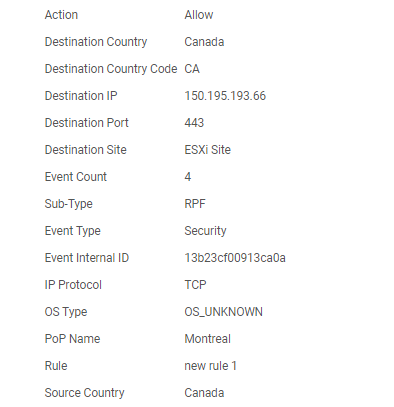Click the Event Internal ID label

click(87, 258)
